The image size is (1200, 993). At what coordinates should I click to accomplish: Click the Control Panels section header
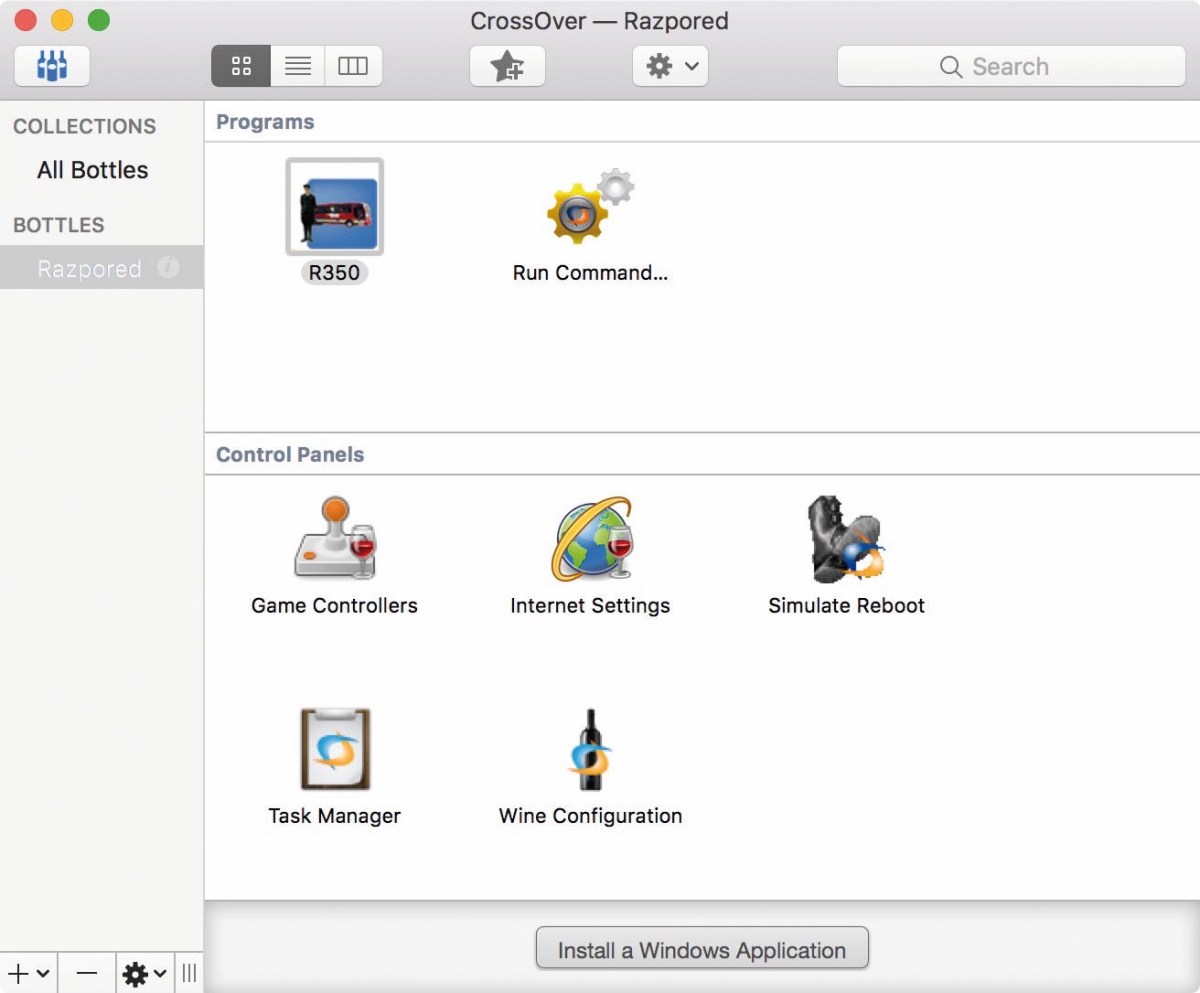[290, 454]
